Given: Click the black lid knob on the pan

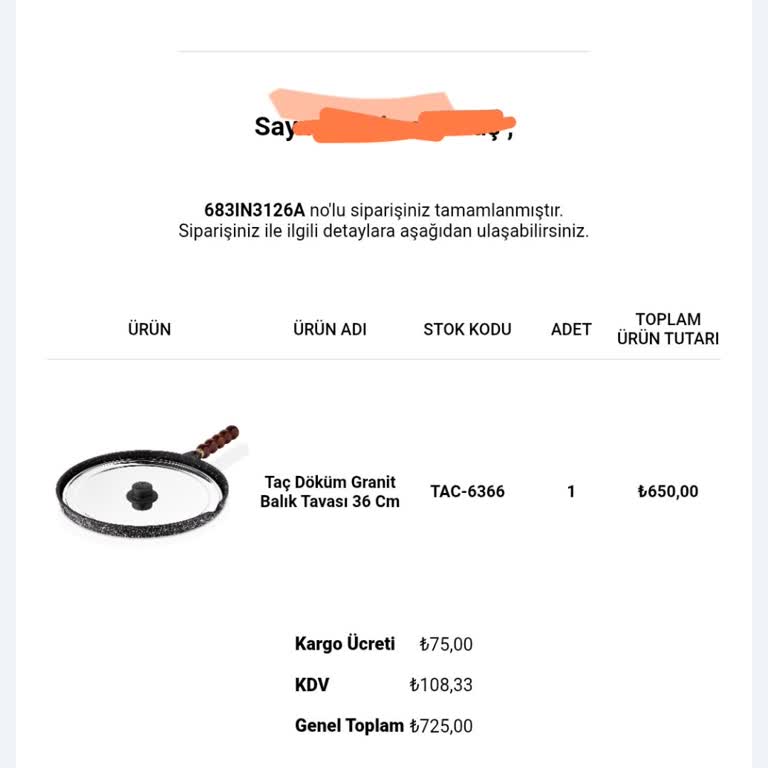Looking at the screenshot, I should click(138, 495).
